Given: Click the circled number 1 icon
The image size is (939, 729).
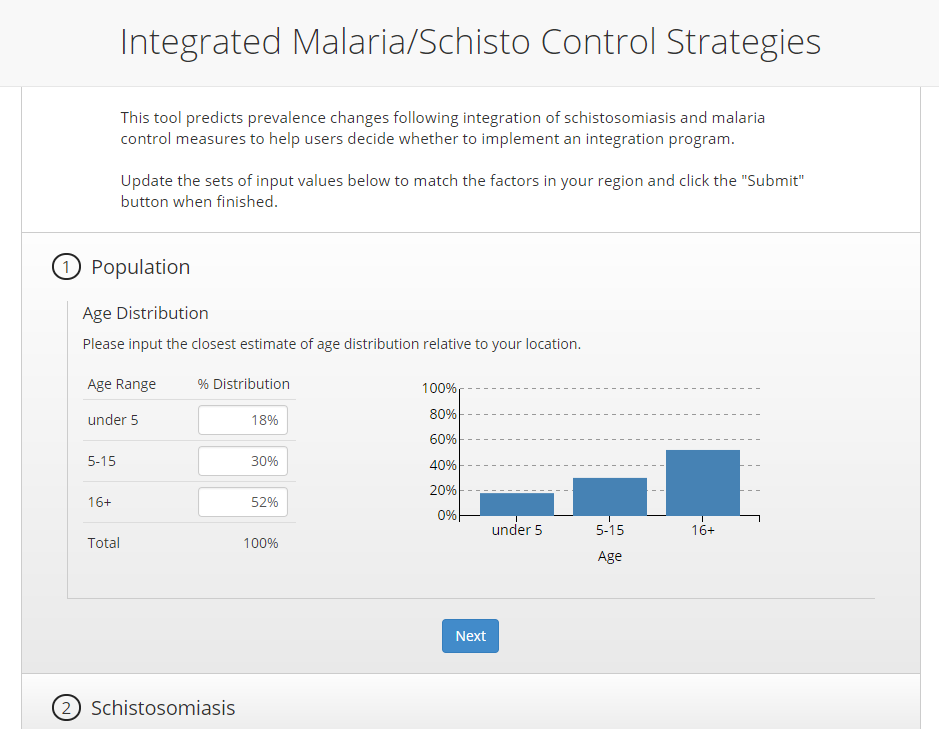Looking at the screenshot, I should tap(66, 268).
